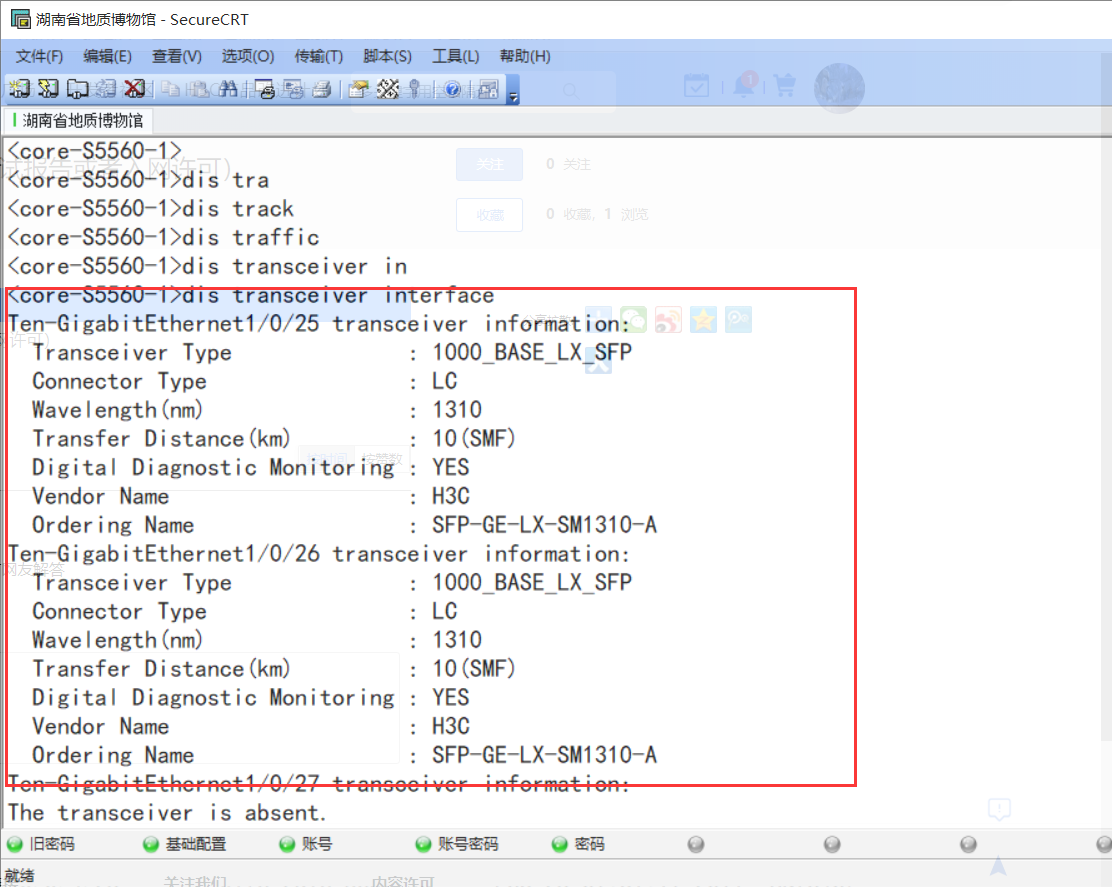Open the 传输(T) menu
The width and height of the screenshot is (1112, 887).
(x=318, y=57)
